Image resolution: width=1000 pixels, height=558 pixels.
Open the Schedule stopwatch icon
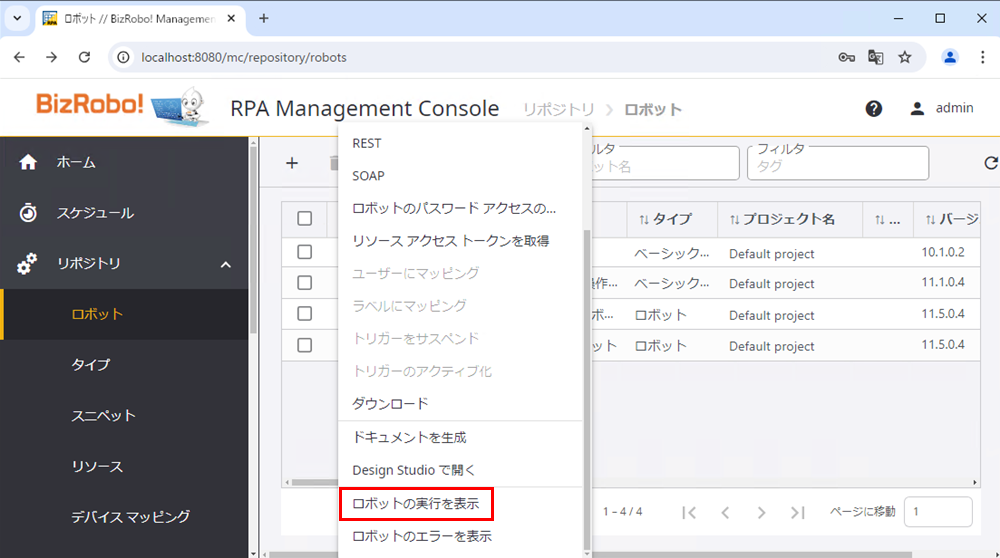pos(28,212)
